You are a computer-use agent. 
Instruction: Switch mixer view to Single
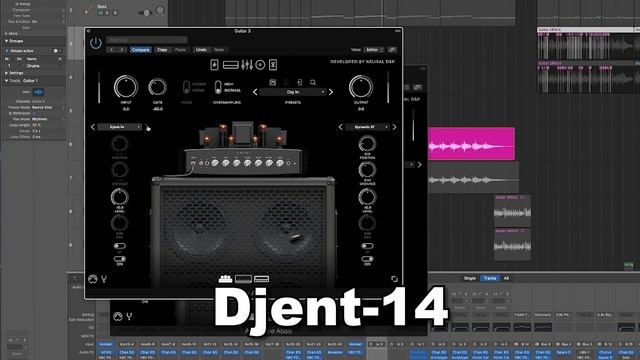tap(470, 278)
